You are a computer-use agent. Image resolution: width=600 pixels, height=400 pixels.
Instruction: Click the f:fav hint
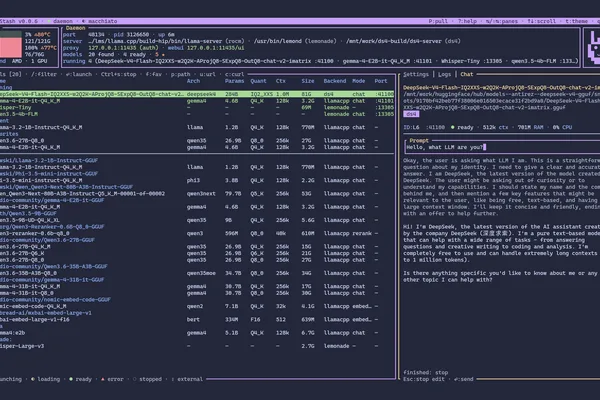coord(153,74)
